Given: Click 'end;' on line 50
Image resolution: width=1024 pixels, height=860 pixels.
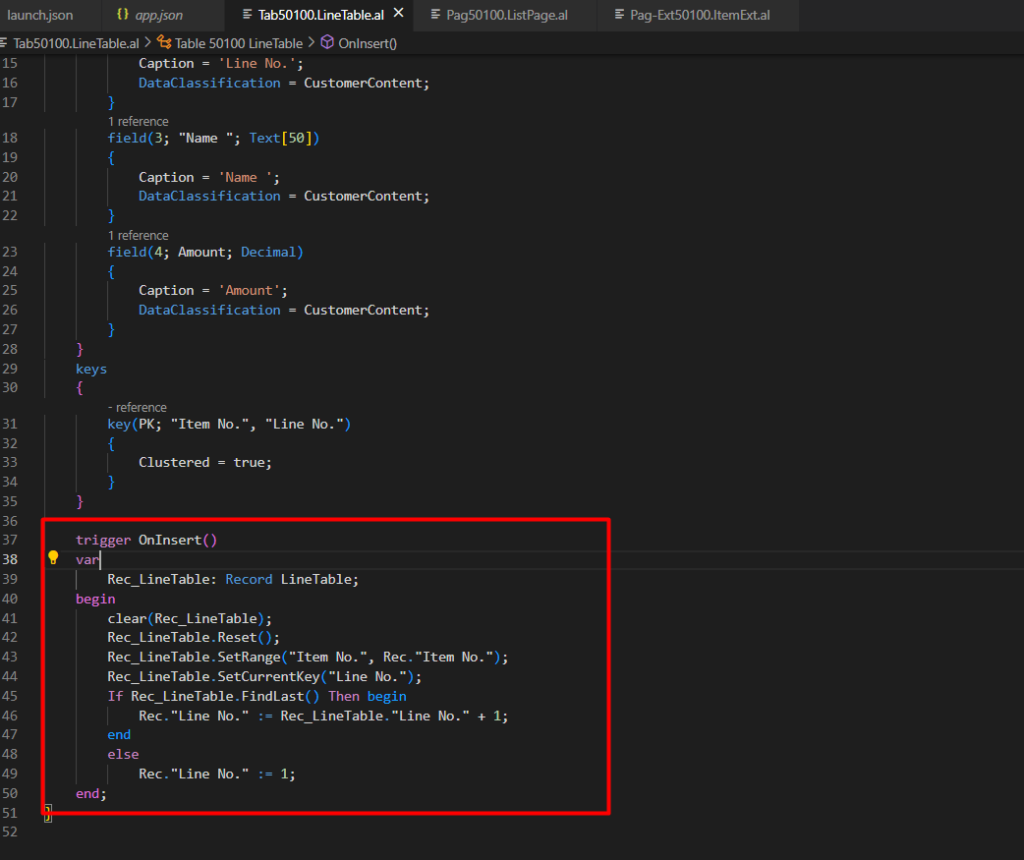Looking at the screenshot, I should tap(91, 793).
